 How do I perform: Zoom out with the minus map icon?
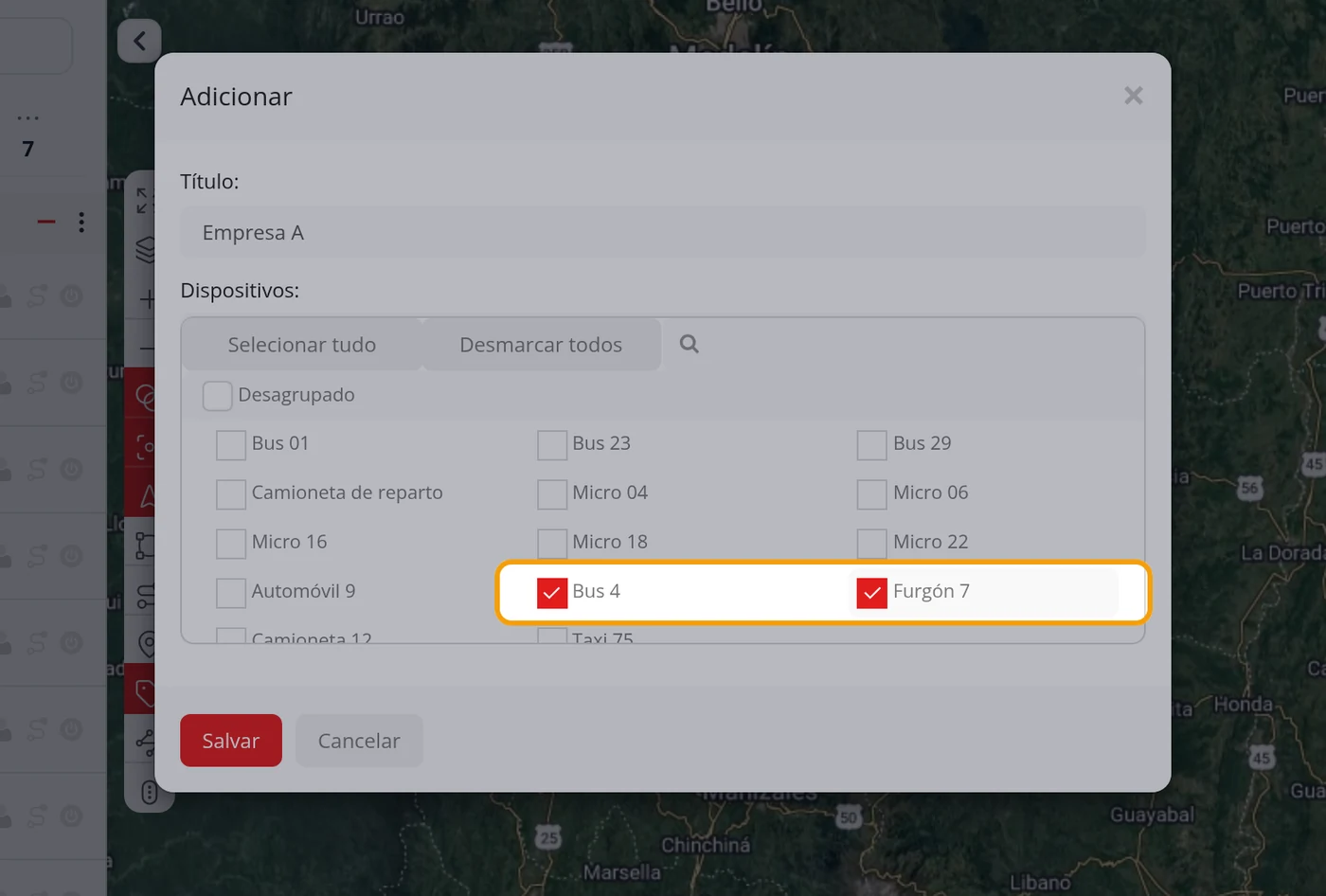[x=148, y=349]
